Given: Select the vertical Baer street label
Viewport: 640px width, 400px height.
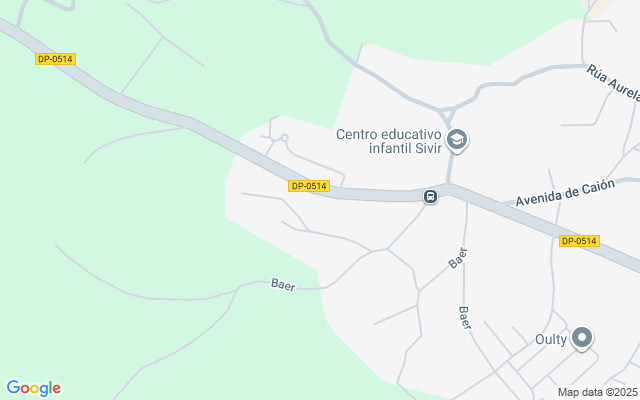Looking at the screenshot, I should point(465,318).
